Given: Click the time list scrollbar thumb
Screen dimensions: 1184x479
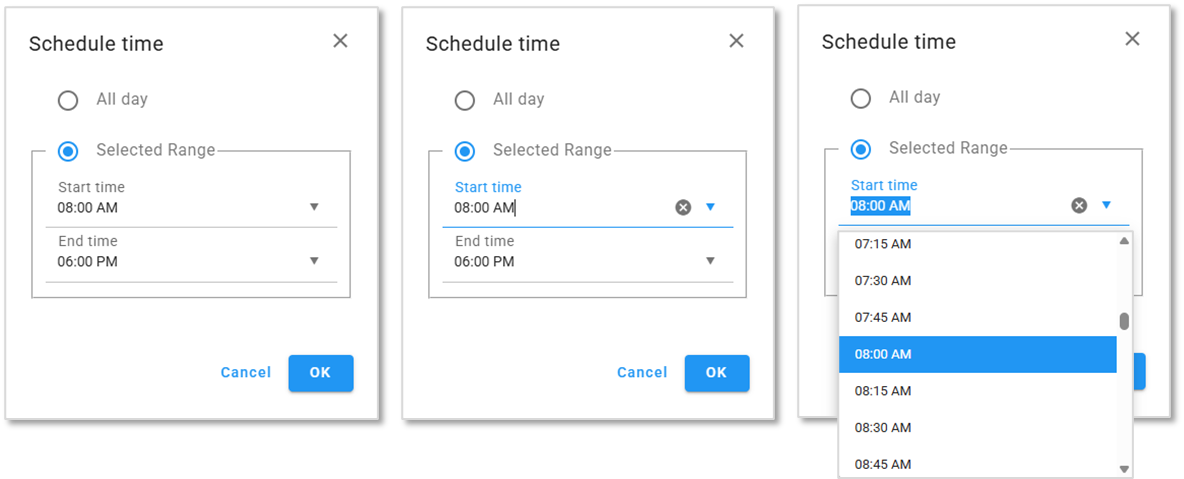Looking at the screenshot, I should pos(1124,321).
